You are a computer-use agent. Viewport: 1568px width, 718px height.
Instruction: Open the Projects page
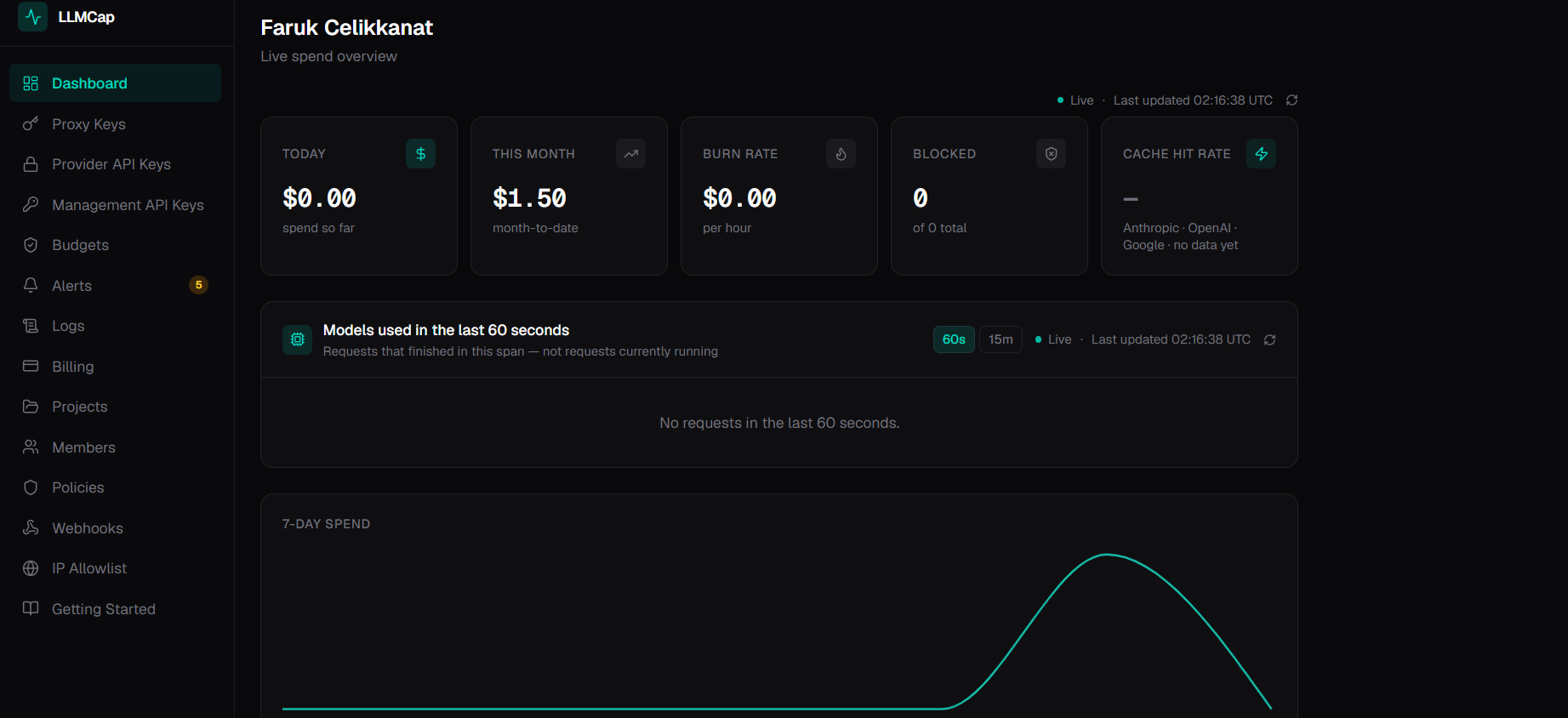click(x=115, y=407)
